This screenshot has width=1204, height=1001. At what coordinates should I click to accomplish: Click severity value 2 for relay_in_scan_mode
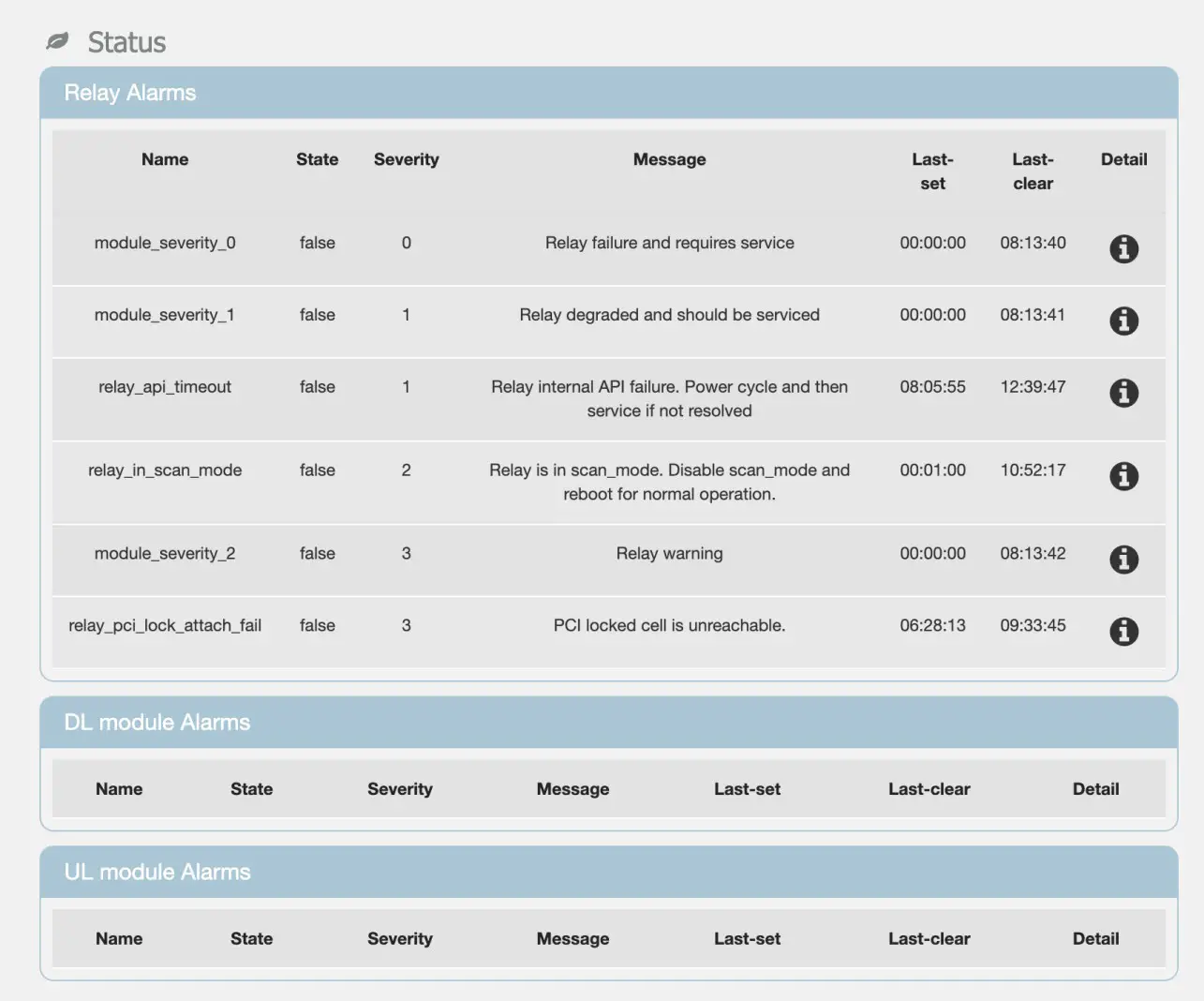[x=407, y=471]
